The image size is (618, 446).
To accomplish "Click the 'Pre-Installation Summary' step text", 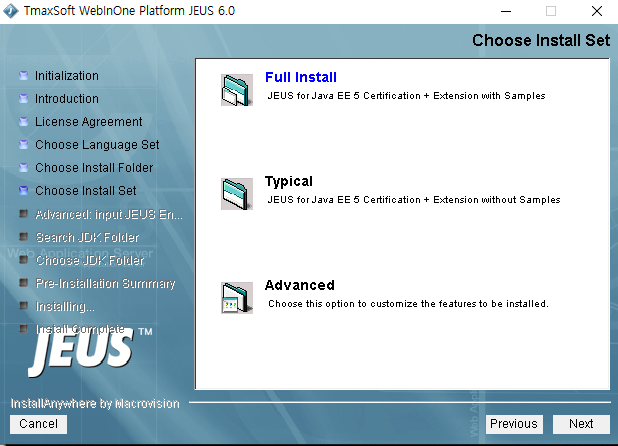I will (x=105, y=283).
